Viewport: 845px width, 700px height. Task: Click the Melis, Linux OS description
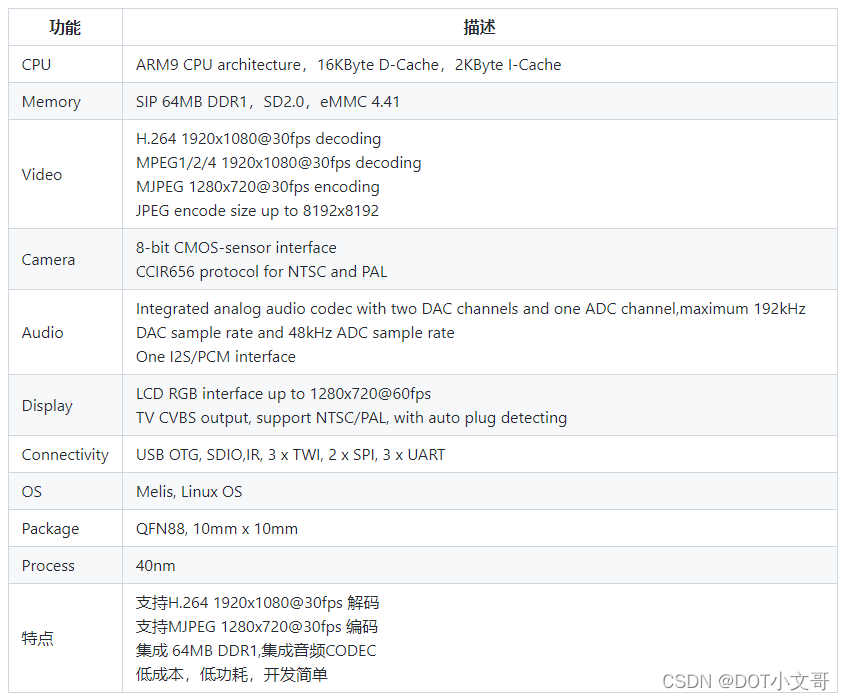coord(189,492)
